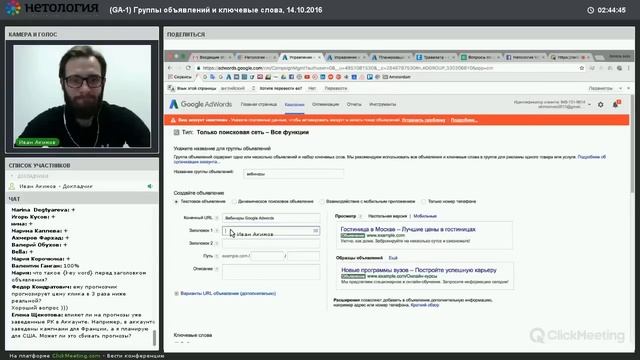This screenshot has height=360, width=640.
Task: Click the icon inside Заголовок 1 field
Action: click(315, 231)
